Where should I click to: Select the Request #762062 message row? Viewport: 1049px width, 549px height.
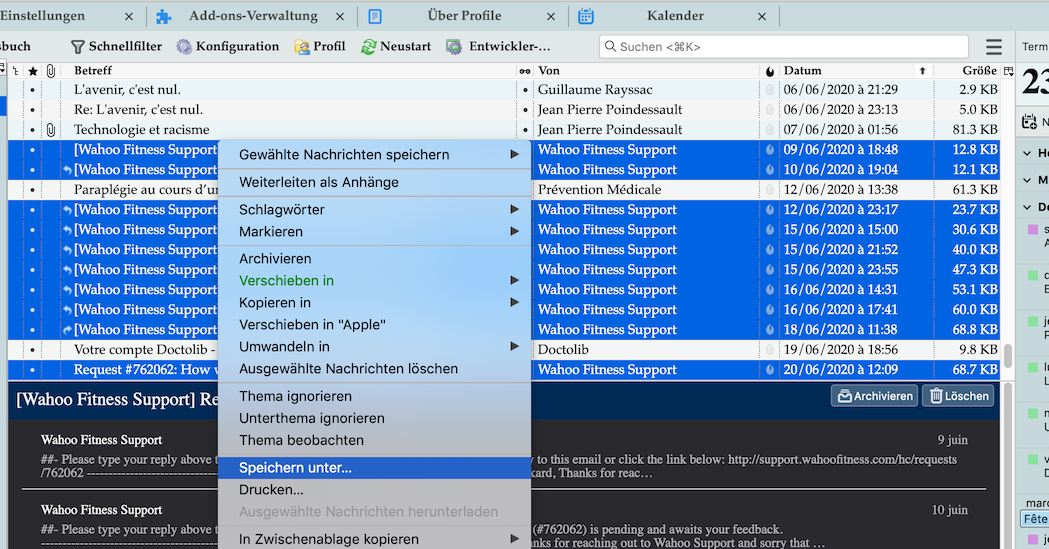pos(503,370)
